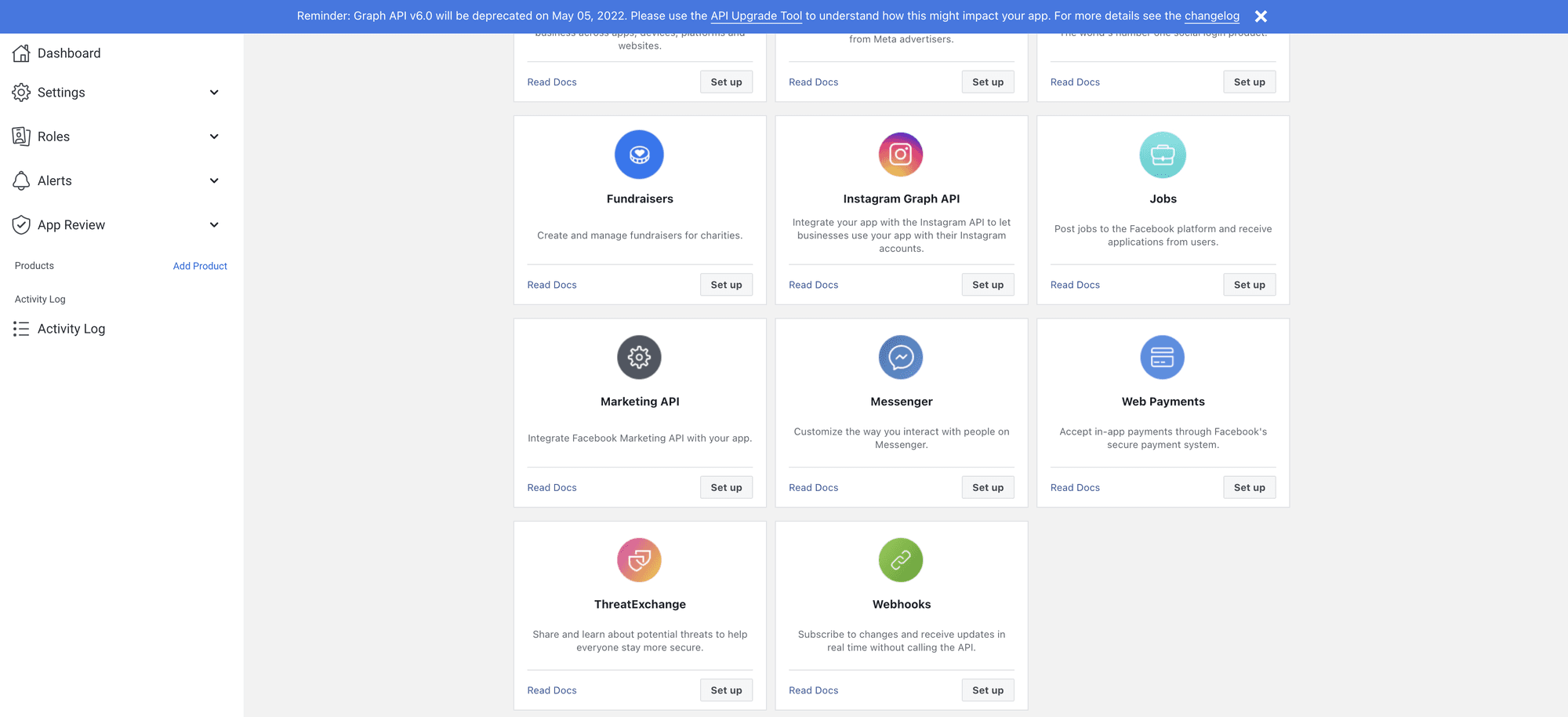Click the Activity Log list icon

tap(21, 329)
